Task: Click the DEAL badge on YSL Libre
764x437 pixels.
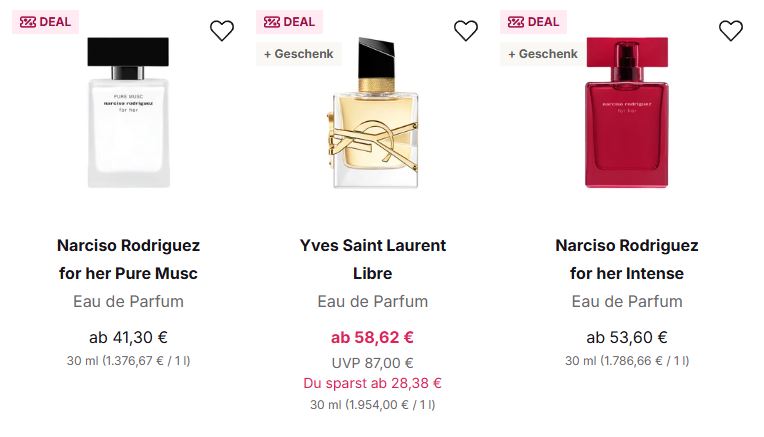Action: click(x=290, y=22)
